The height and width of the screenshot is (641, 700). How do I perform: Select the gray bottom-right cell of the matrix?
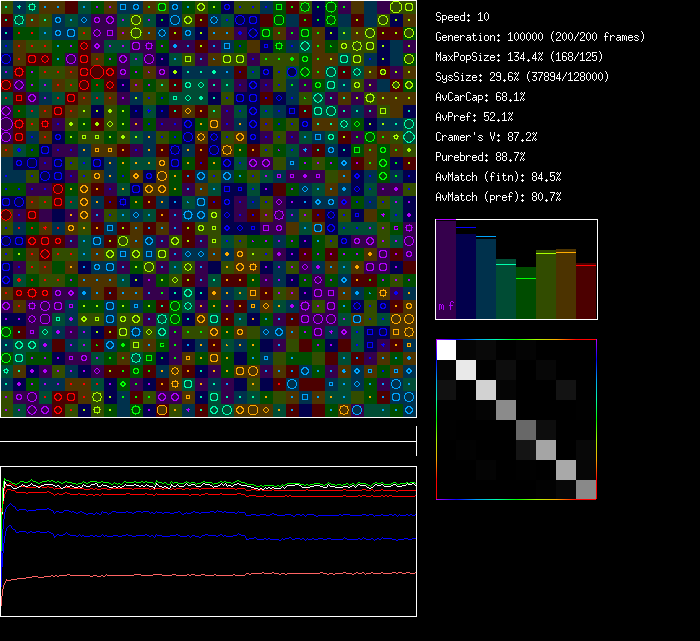[586, 489]
